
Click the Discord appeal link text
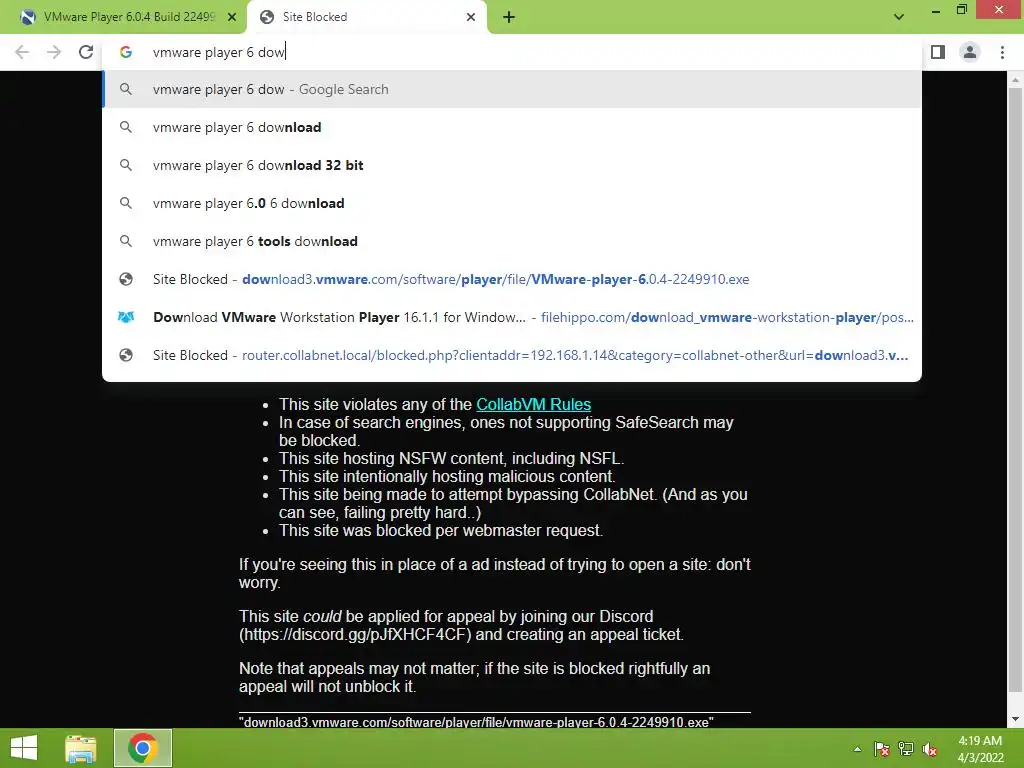355,635
